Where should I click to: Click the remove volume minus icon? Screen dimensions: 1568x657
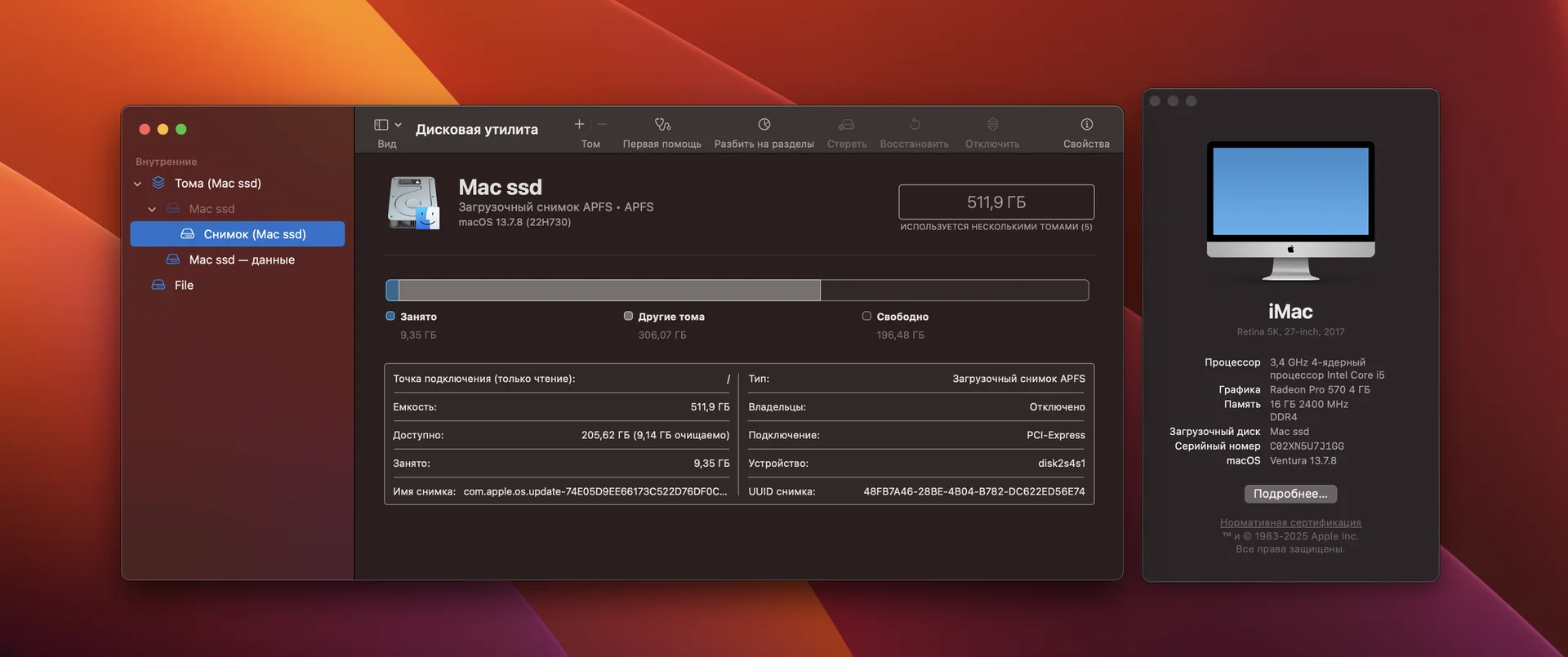point(602,124)
